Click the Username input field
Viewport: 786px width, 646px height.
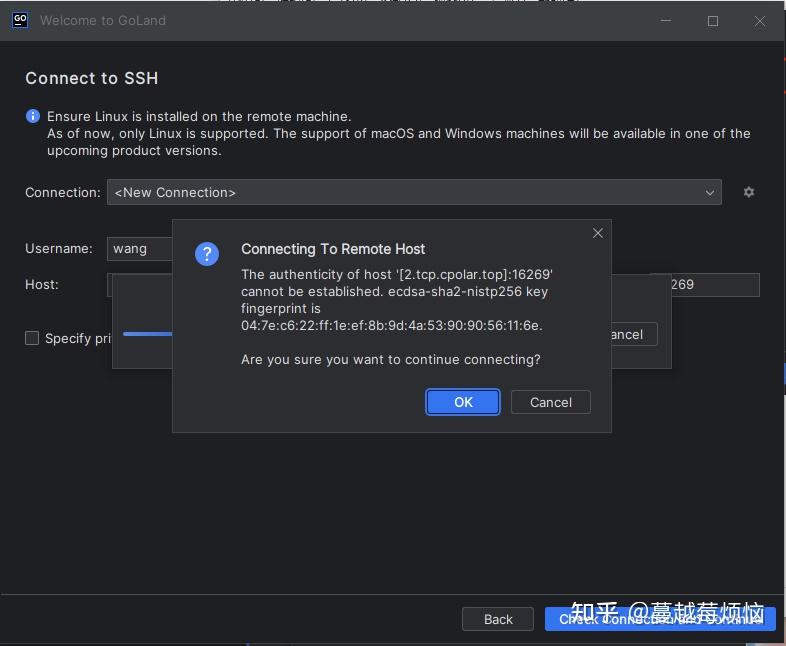pos(139,249)
